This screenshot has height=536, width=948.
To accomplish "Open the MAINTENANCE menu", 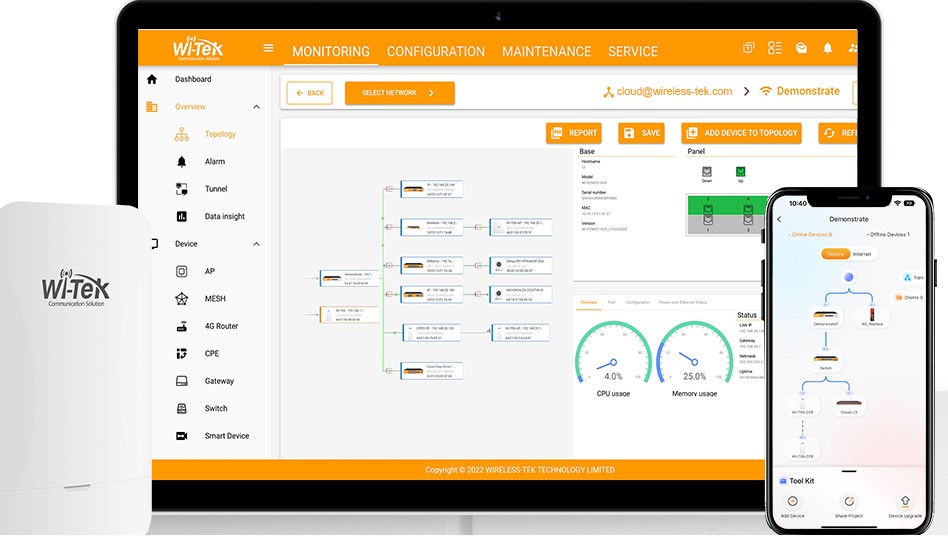I will click(546, 51).
